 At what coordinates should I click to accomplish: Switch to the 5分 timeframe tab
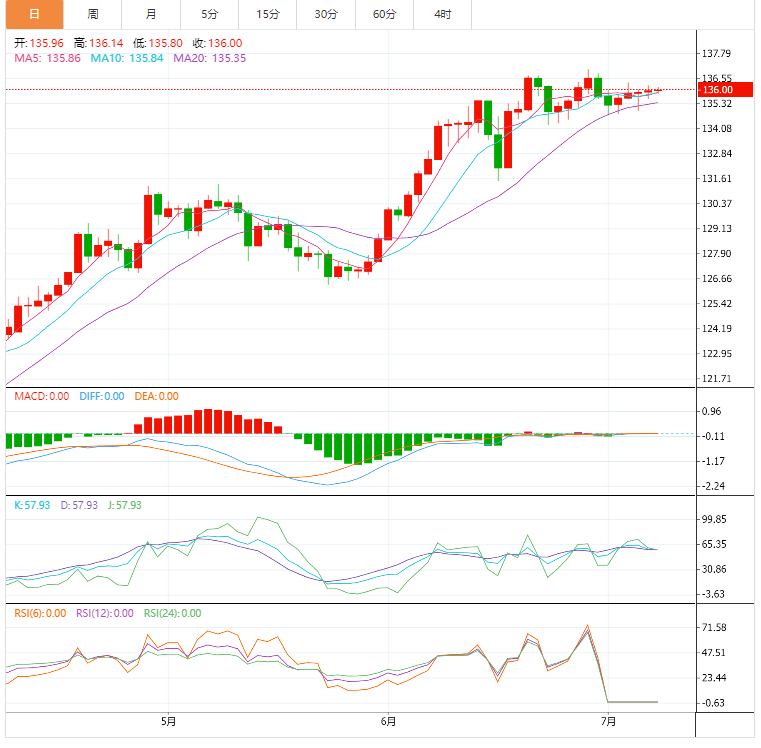(x=208, y=14)
